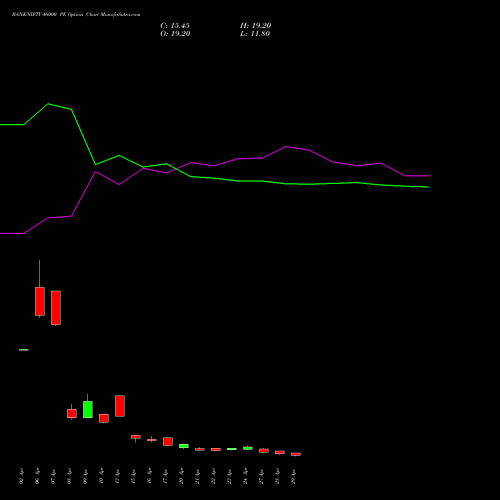Click the 07 Apr date label
Viewport: 500px width, 500px height.
pyautogui.click(x=53, y=477)
